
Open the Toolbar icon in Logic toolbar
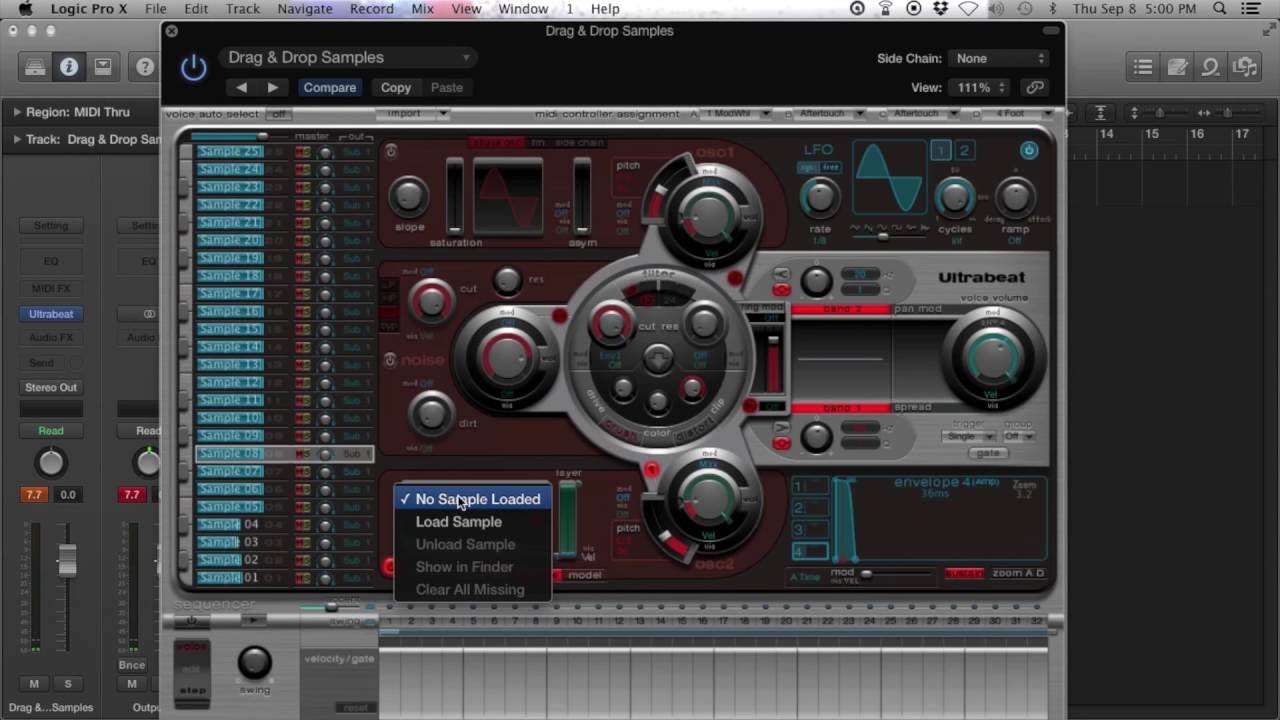(103, 67)
